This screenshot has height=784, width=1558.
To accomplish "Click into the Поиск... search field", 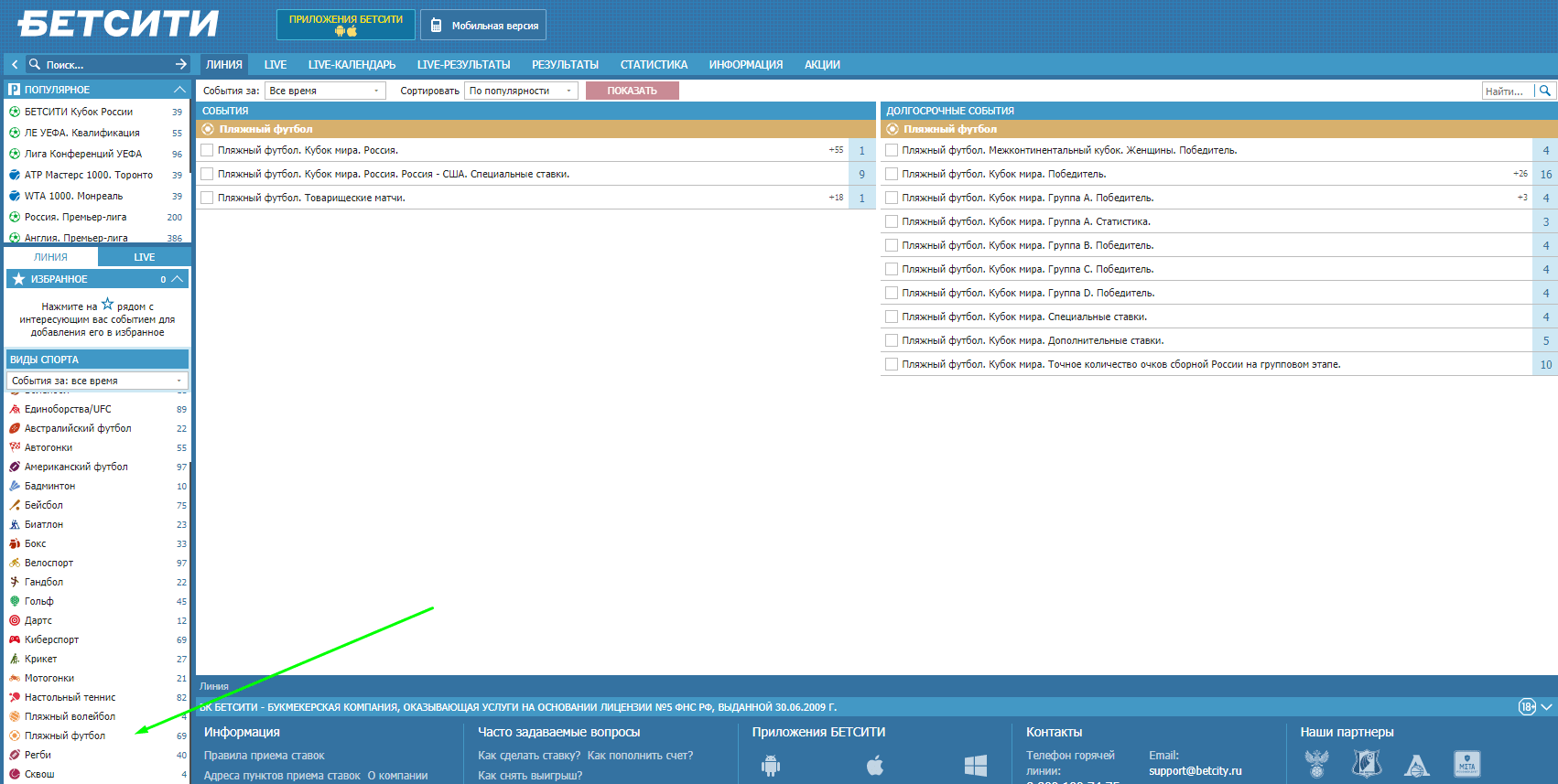I will point(107,65).
